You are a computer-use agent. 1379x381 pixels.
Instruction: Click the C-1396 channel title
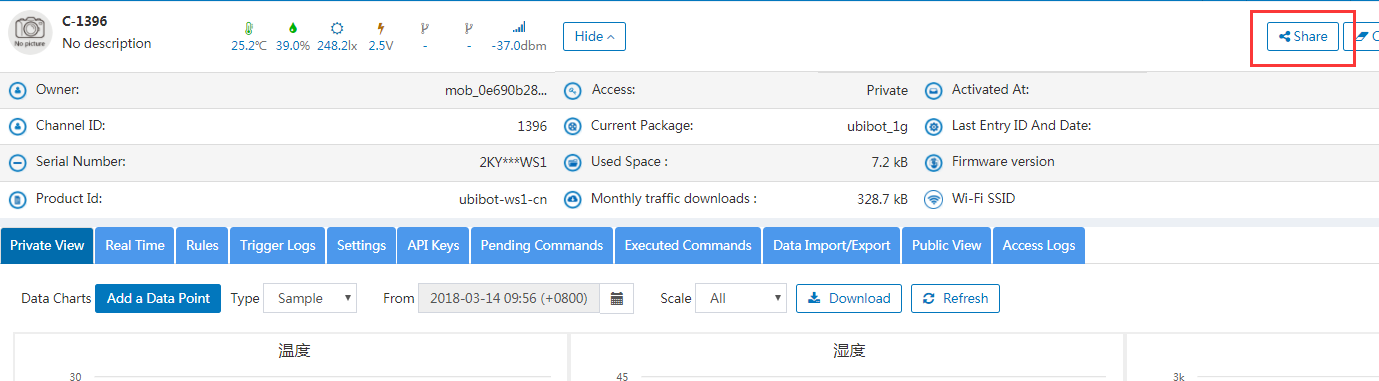click(84, 21)
